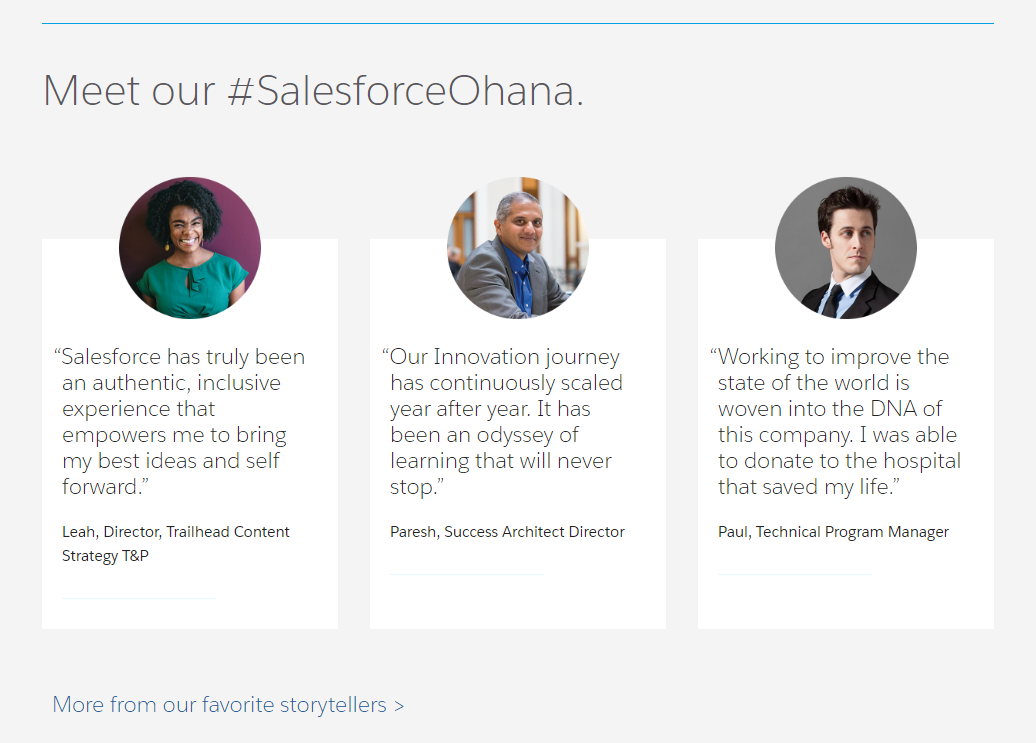The height and width of the screenshot is (743, 1036).
Task: Click the divider line under Paul's title
Action: [x=795, y=575]
